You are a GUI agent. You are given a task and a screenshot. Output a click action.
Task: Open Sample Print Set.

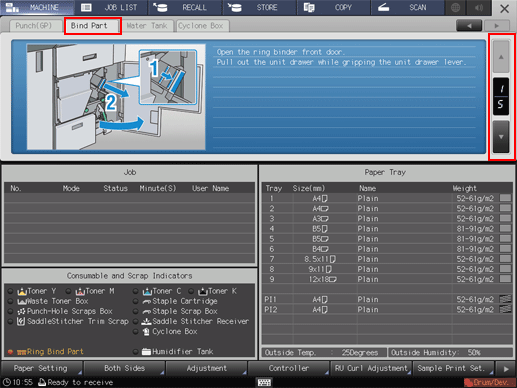tap(454, 368)
